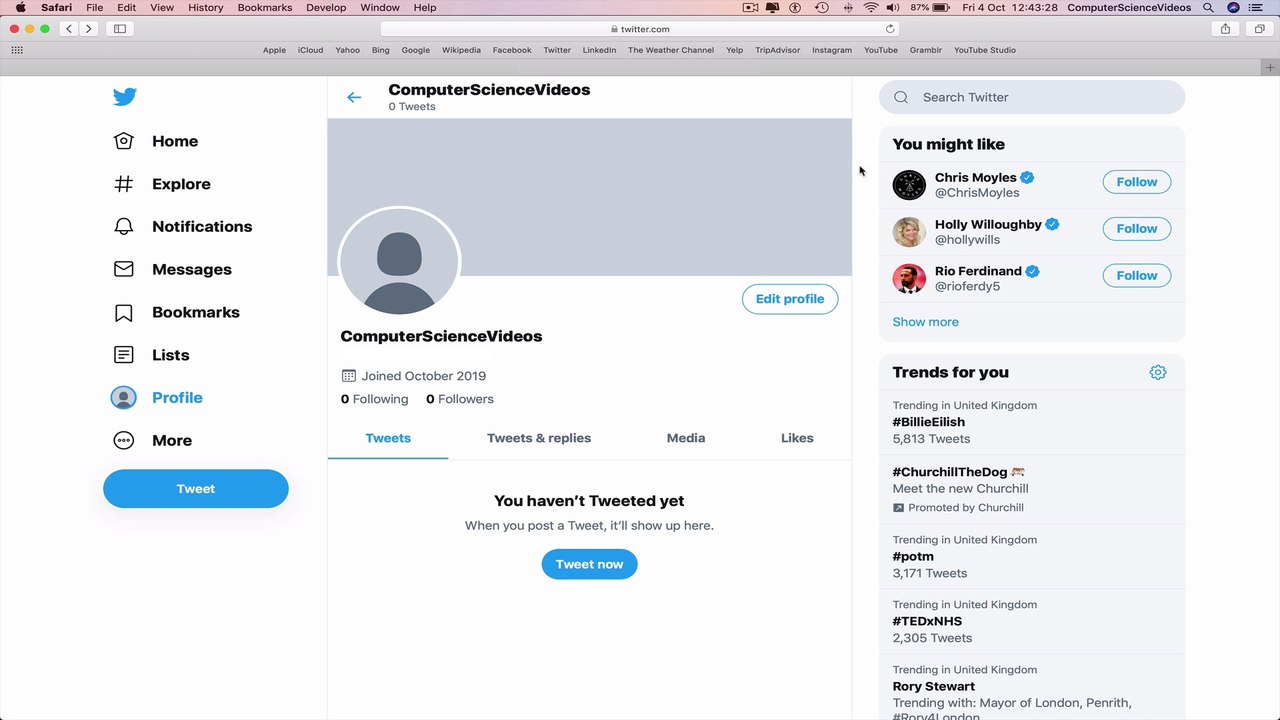Click the search magnifier icon in Twitter

tap(901, 97)
